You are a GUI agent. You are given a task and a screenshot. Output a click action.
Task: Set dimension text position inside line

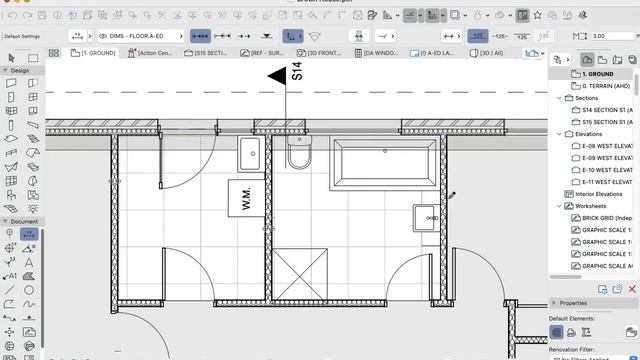pyautogui.click(x=500, y=36)
